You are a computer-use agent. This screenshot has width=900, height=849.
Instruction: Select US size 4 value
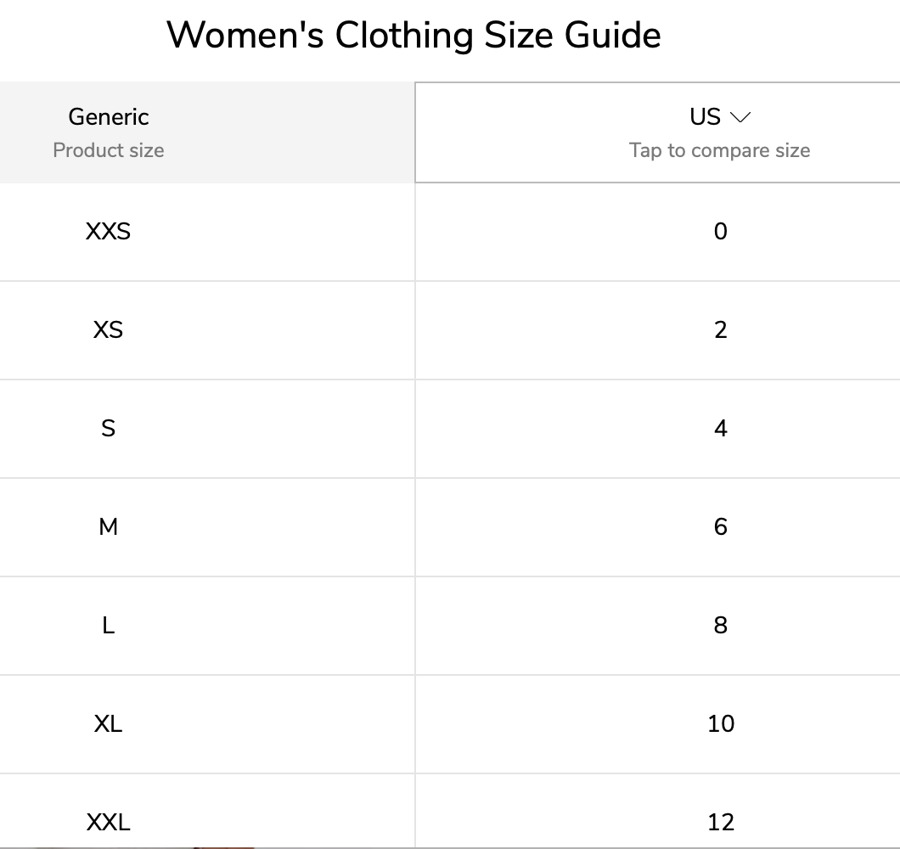(x=720, y=429)
